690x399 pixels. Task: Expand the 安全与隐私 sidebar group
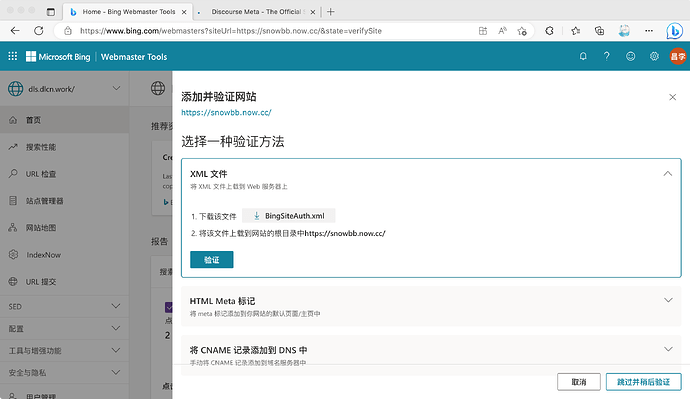(64, 373)
